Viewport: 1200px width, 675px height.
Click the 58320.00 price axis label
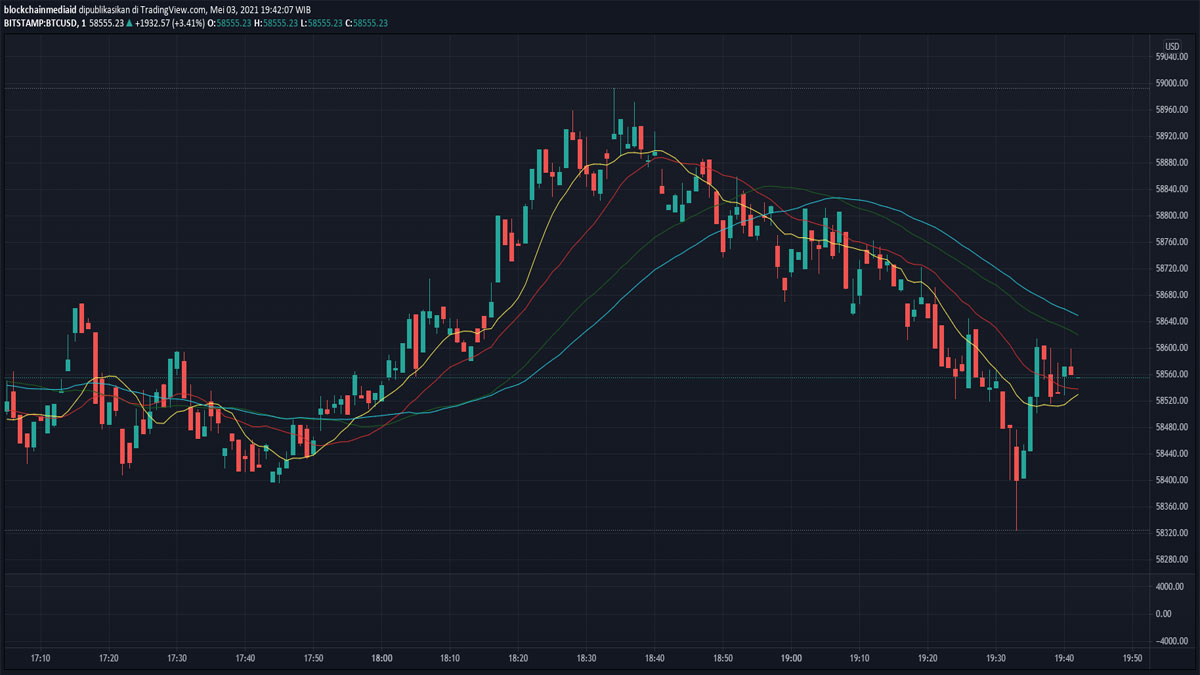tap(1170, 533)
